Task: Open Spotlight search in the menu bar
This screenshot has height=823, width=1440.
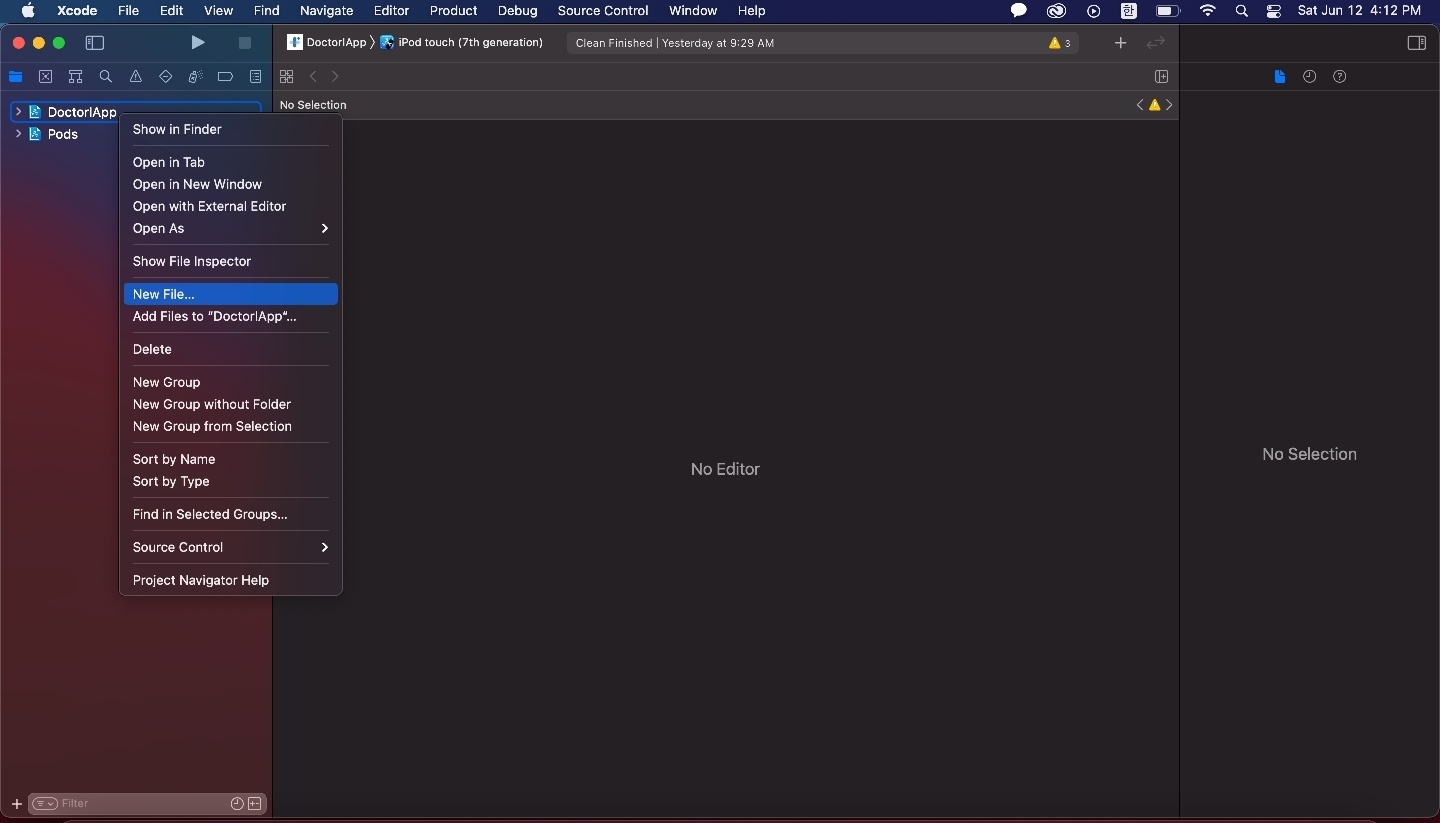Action: pyautogui.click(x=1241, y=11)
